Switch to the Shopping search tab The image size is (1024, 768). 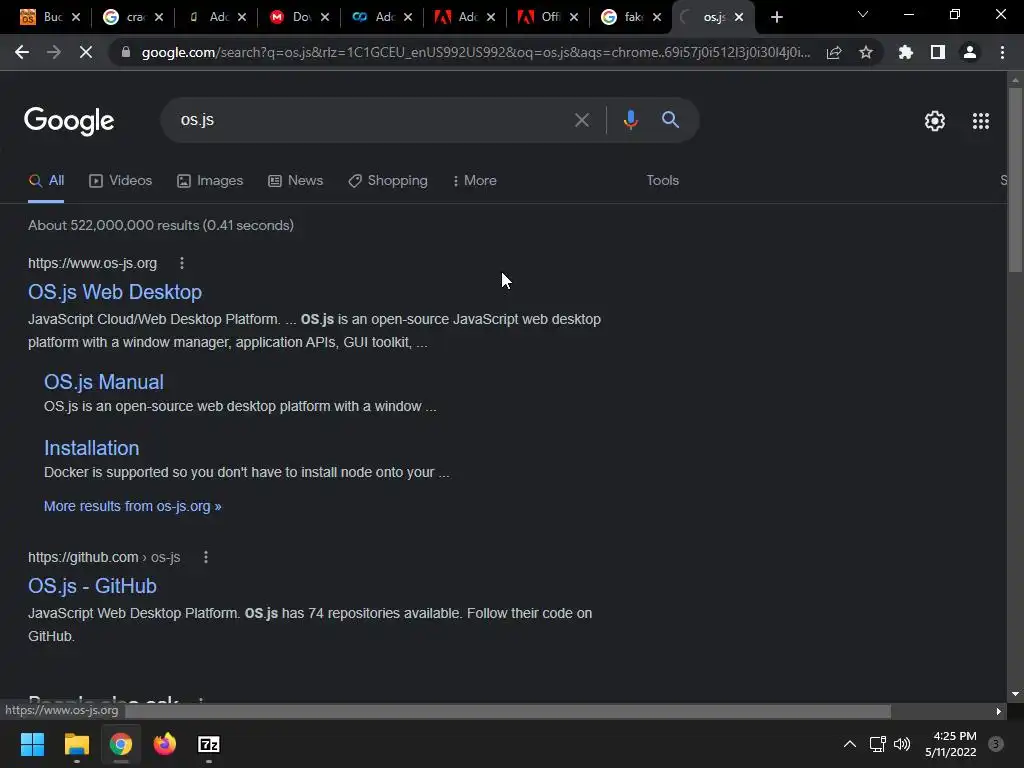[x=388, y=181]
